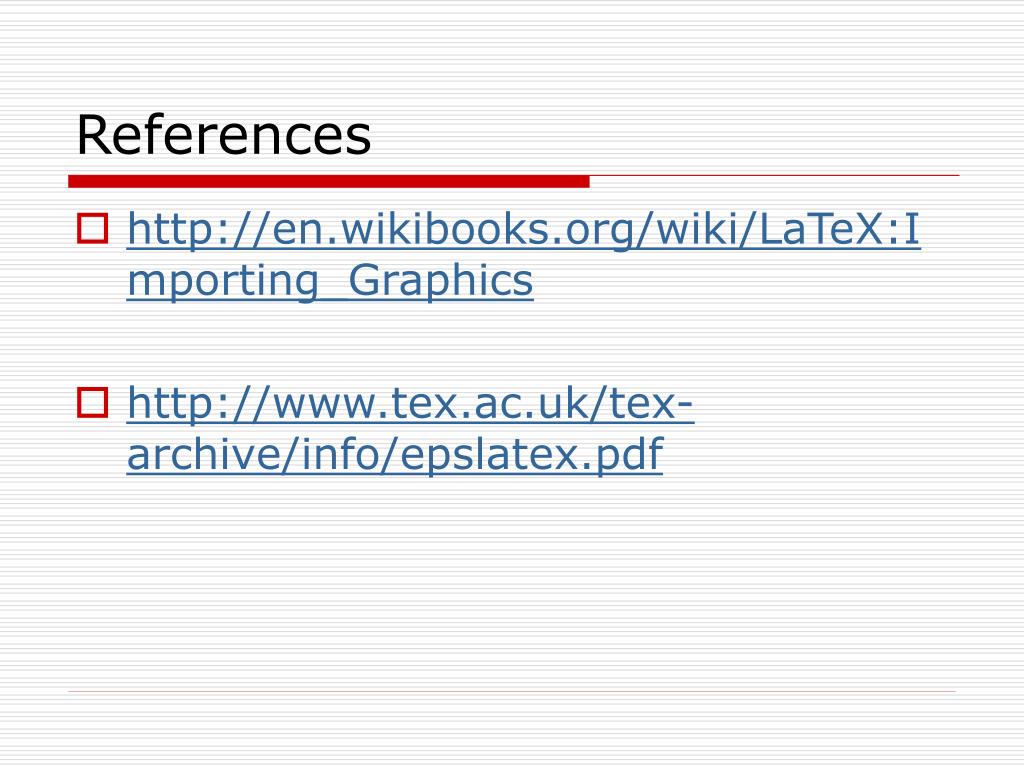Click red square bullet beside wikibooks link
The height and width of the screenshot is (768, 1024).
(x=93, y=229)
